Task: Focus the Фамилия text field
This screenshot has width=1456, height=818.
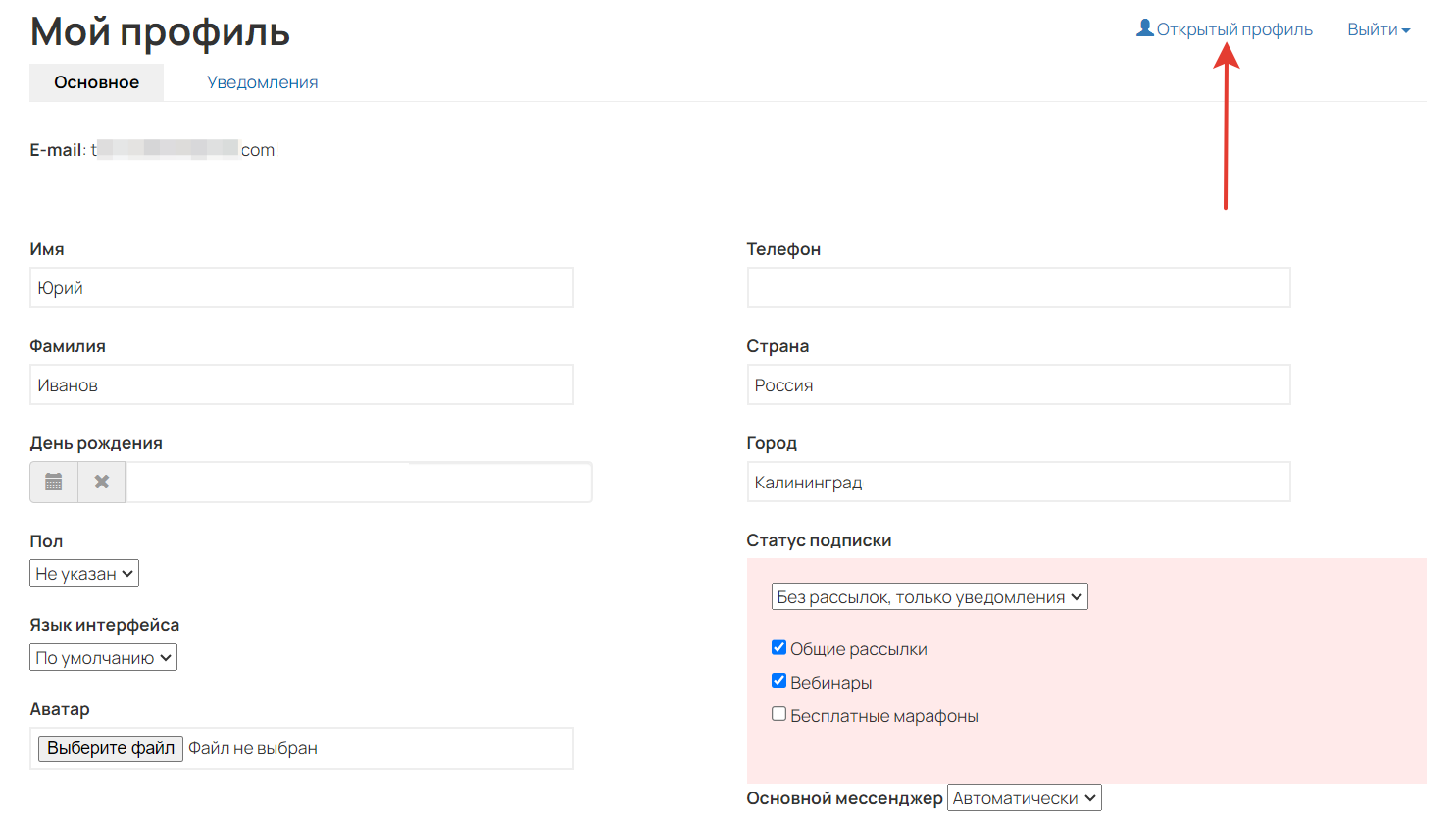Action: coord(301,385)
